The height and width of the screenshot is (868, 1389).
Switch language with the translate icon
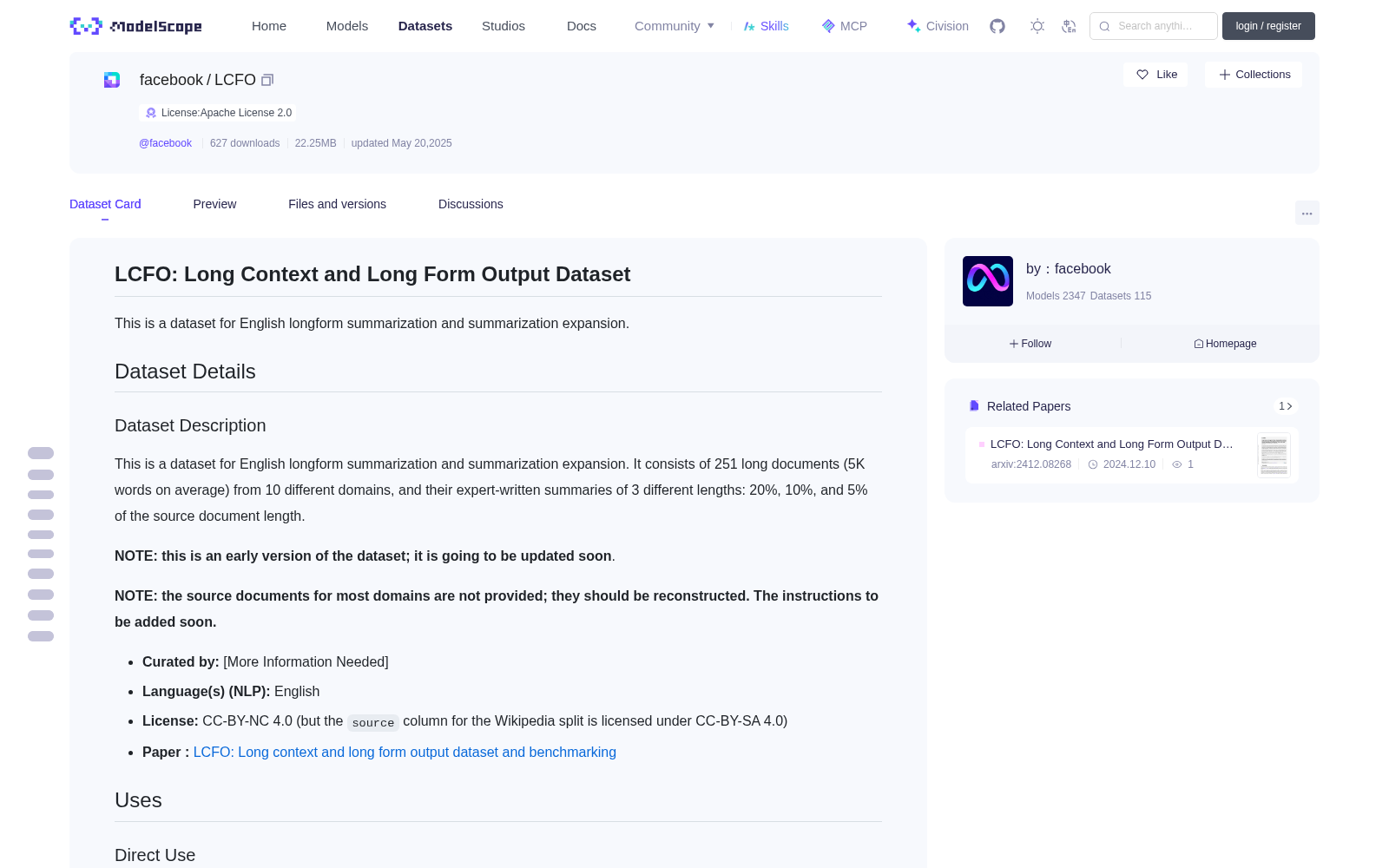coord(1069,26)
